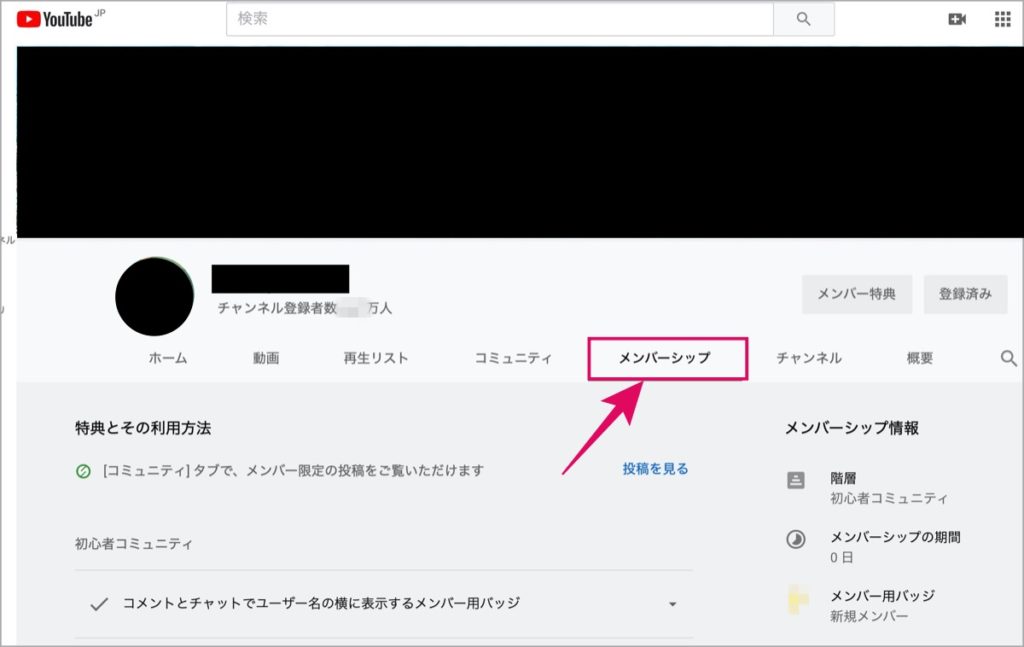
Task: Click the yellow member badge icon
Action: click(x=797, y=599)
